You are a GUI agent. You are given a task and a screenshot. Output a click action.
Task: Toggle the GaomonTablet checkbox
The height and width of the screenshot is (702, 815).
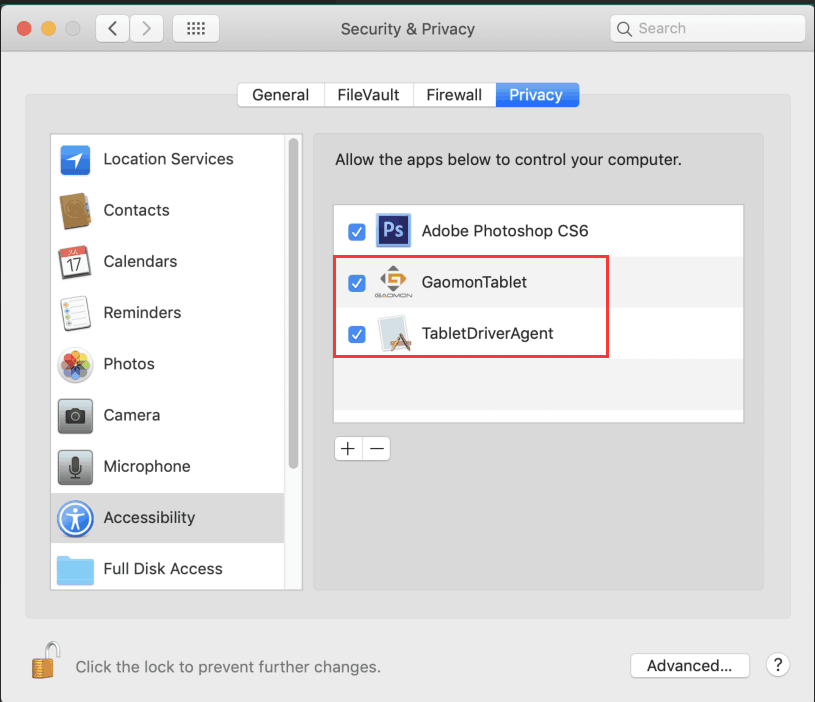(x=357, y=283)
